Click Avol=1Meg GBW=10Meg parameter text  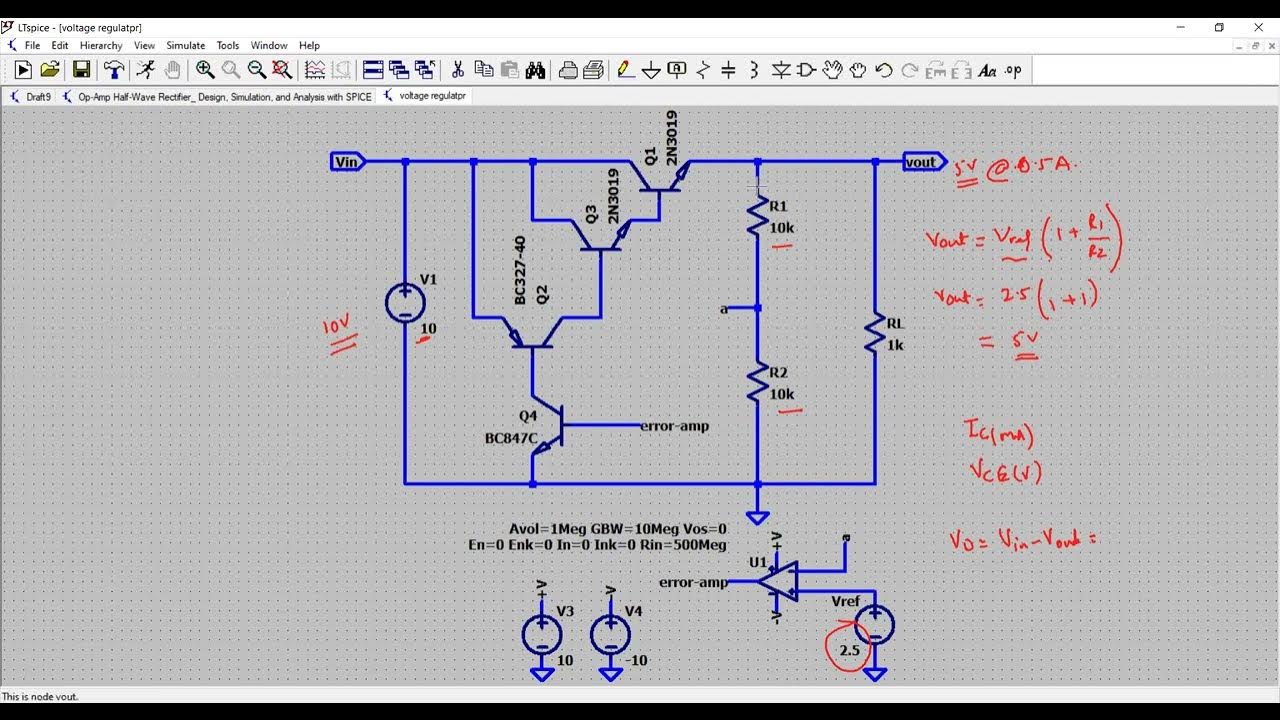tap(618, 529)
